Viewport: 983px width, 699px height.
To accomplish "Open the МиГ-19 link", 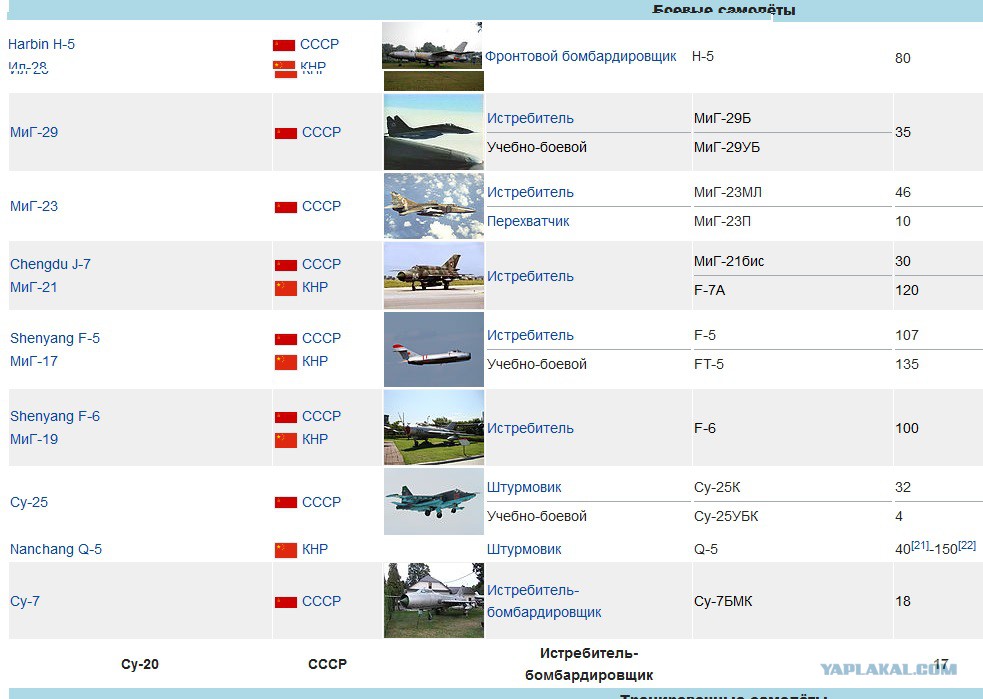I will (x=34, y=439).
